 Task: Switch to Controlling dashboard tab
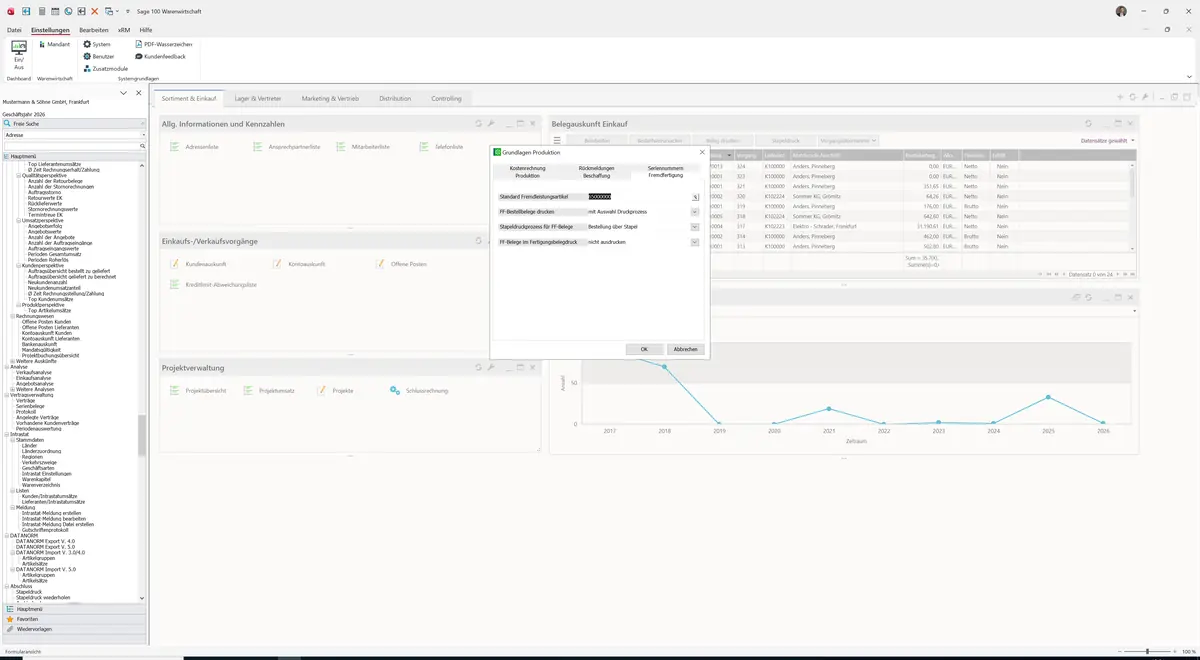447,99
